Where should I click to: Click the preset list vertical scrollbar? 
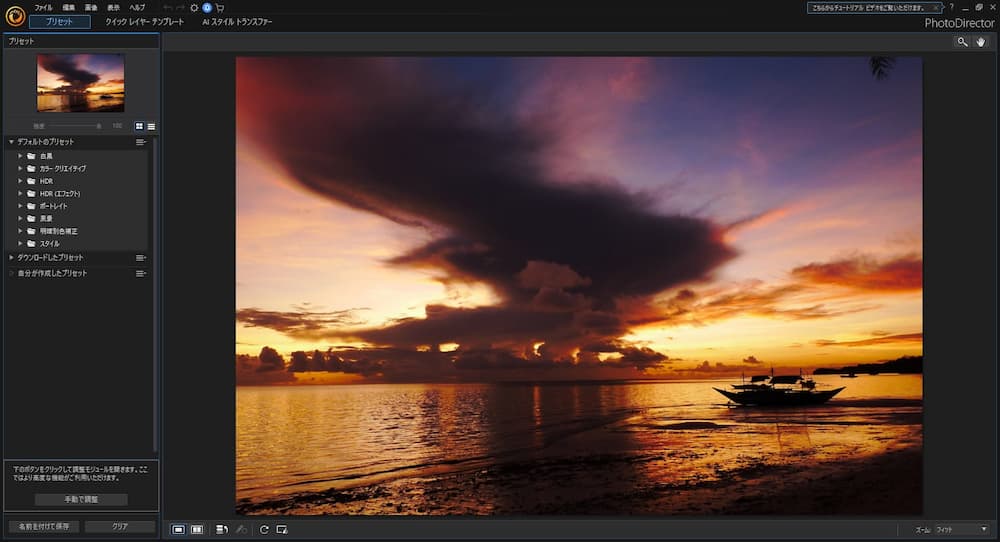155,293
